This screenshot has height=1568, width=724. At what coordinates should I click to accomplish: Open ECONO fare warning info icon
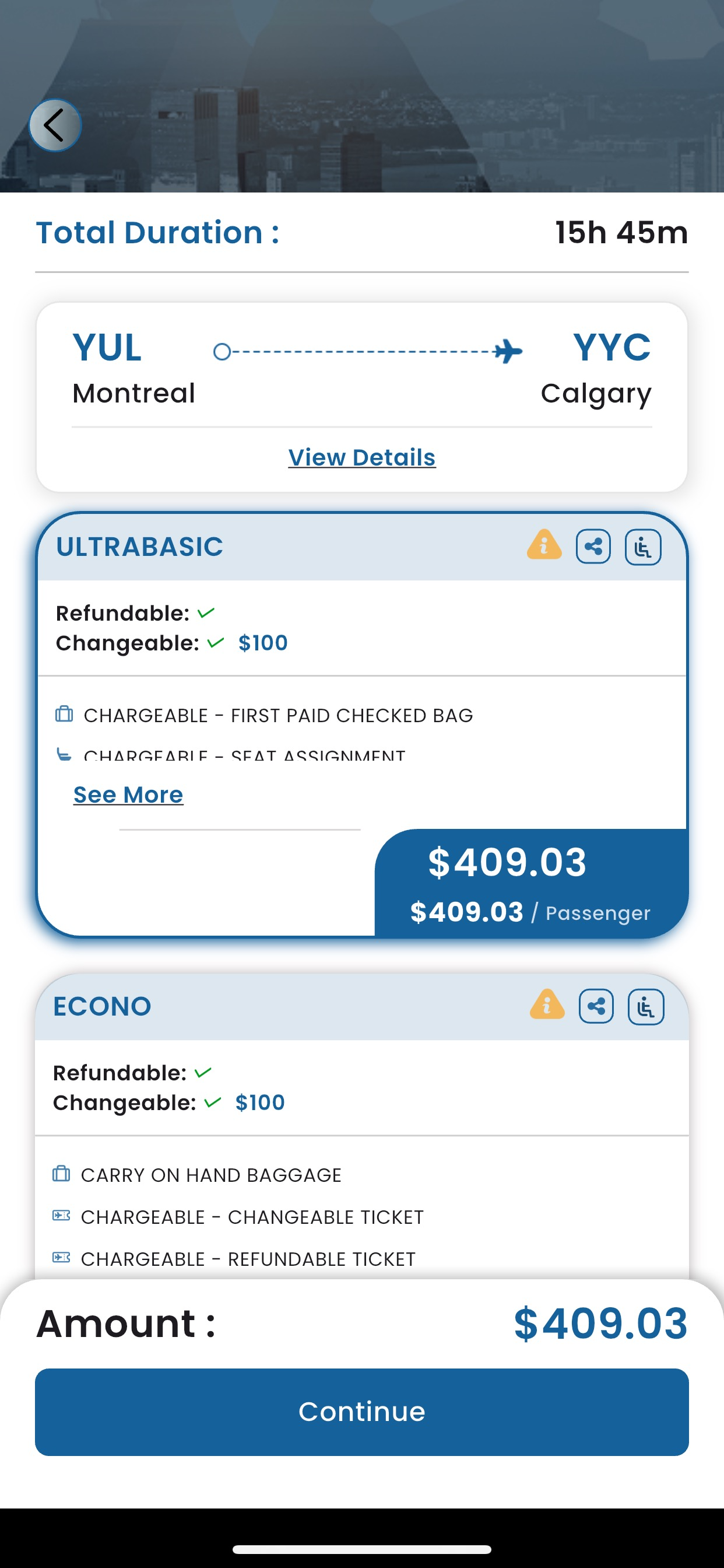tap(547, 1005)
